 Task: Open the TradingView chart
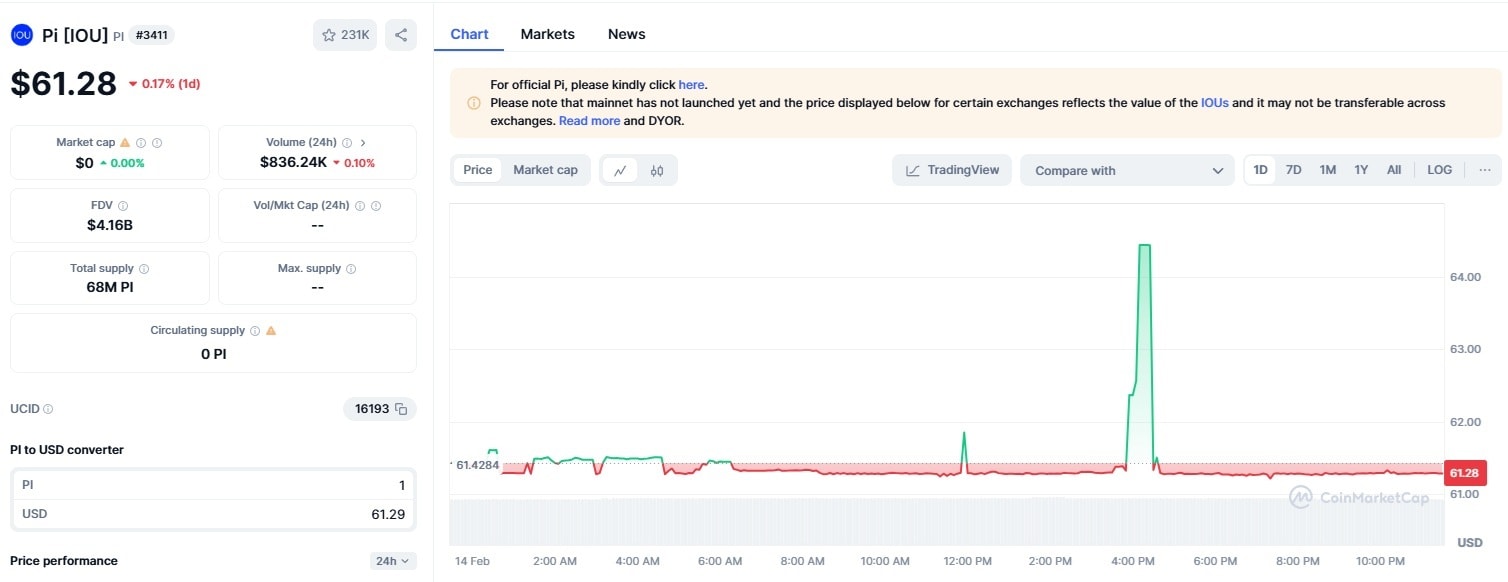coord(952,170)
